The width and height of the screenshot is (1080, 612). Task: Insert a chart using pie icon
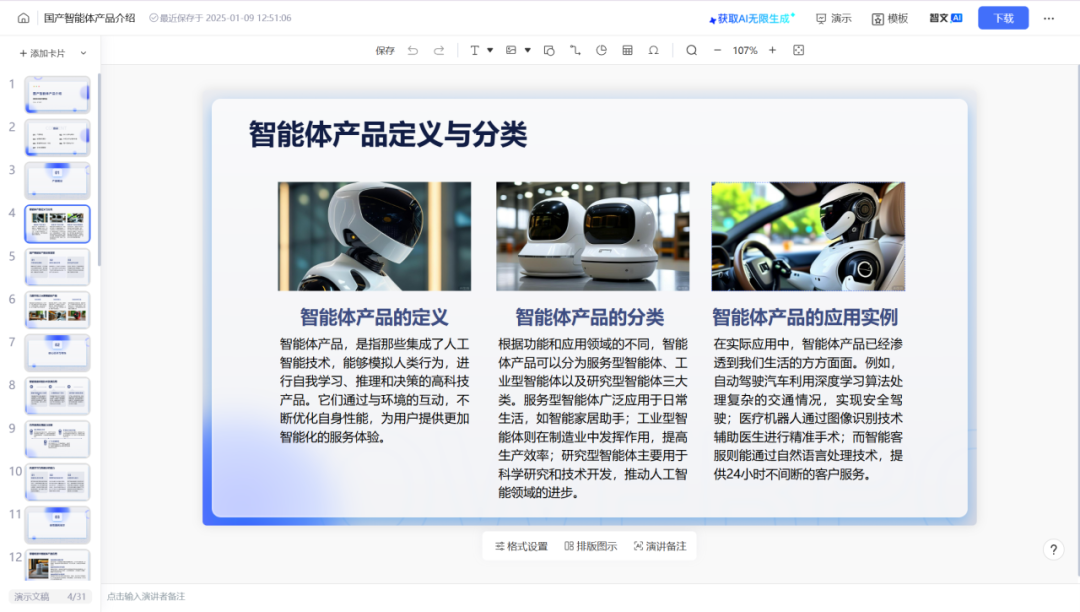tap(601, 50)
